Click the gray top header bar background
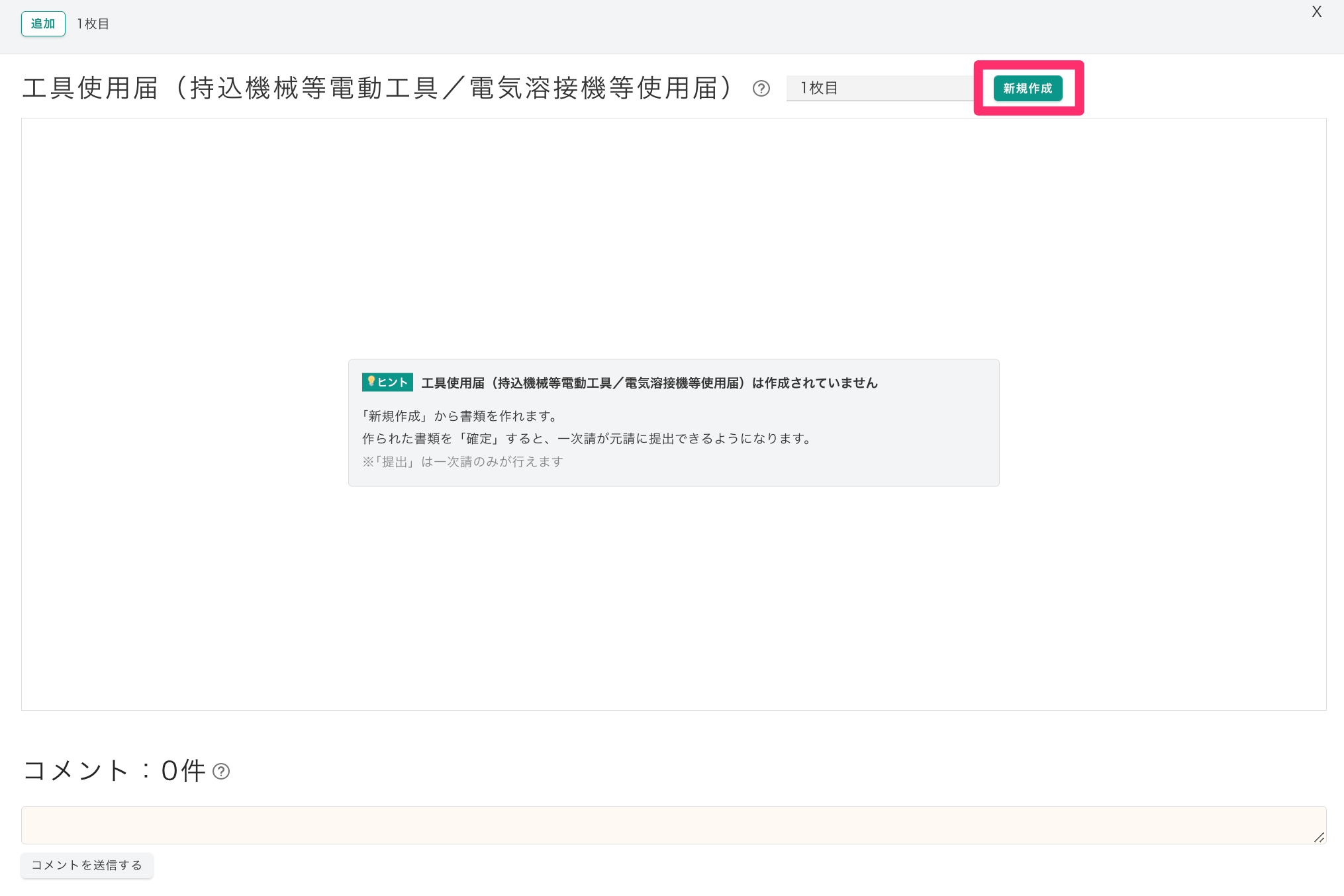Screen dimensions: 1344x896 [x=662, y=26]
